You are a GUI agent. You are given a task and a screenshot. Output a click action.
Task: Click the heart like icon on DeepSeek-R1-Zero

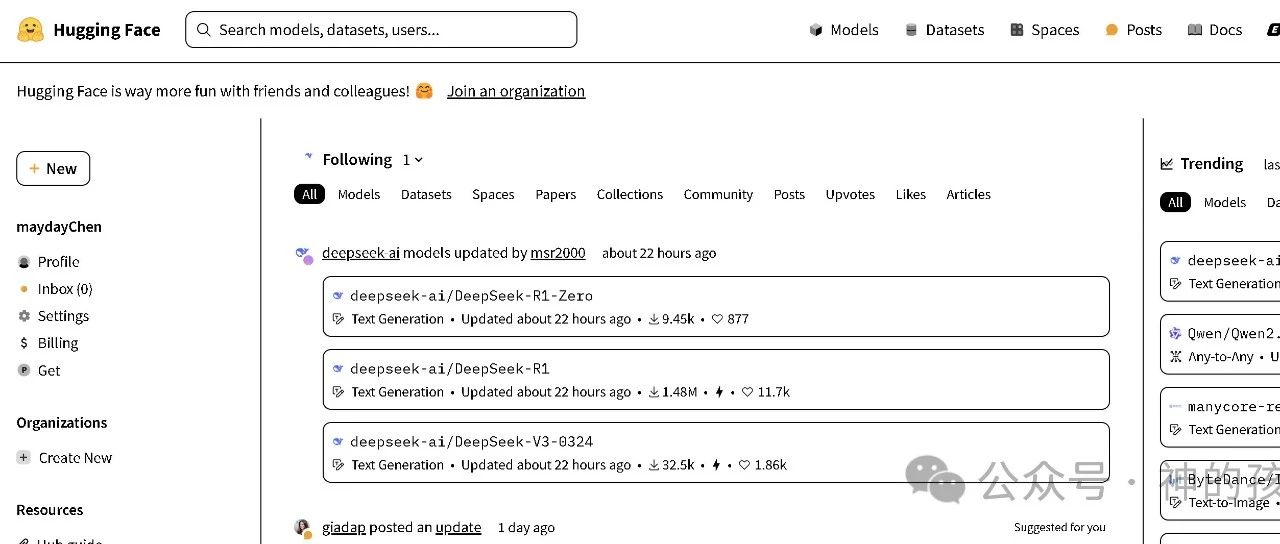[x=717, y=319]
